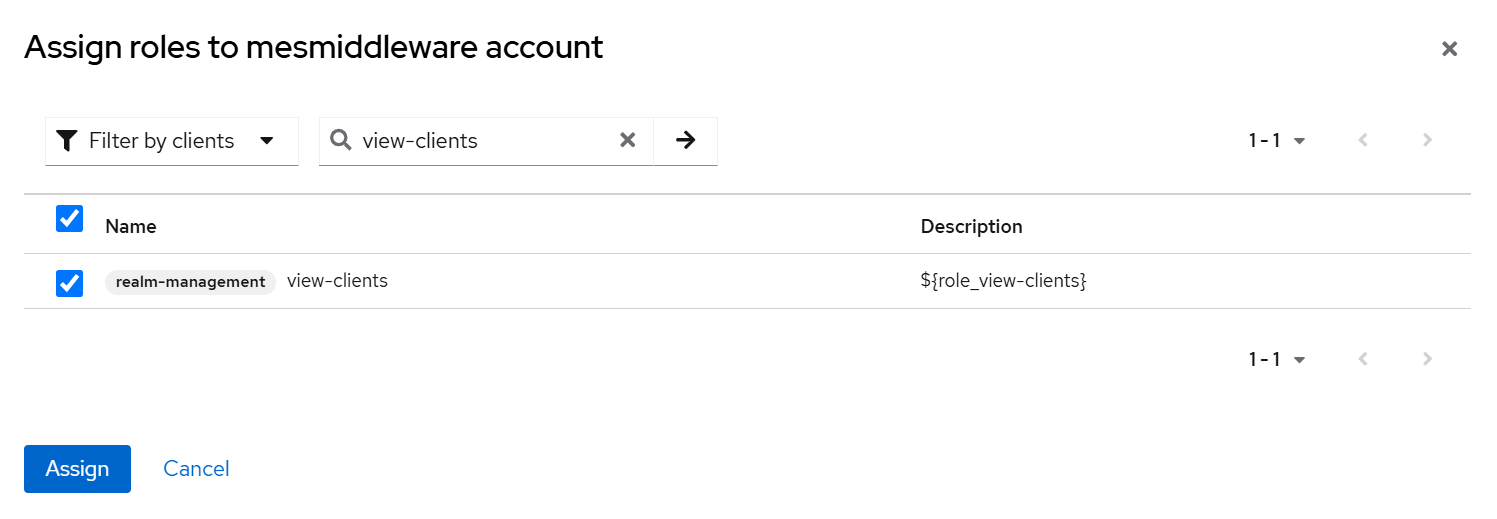Click the view-clients role name
1497x519 pixels.
tap(337, 281)
